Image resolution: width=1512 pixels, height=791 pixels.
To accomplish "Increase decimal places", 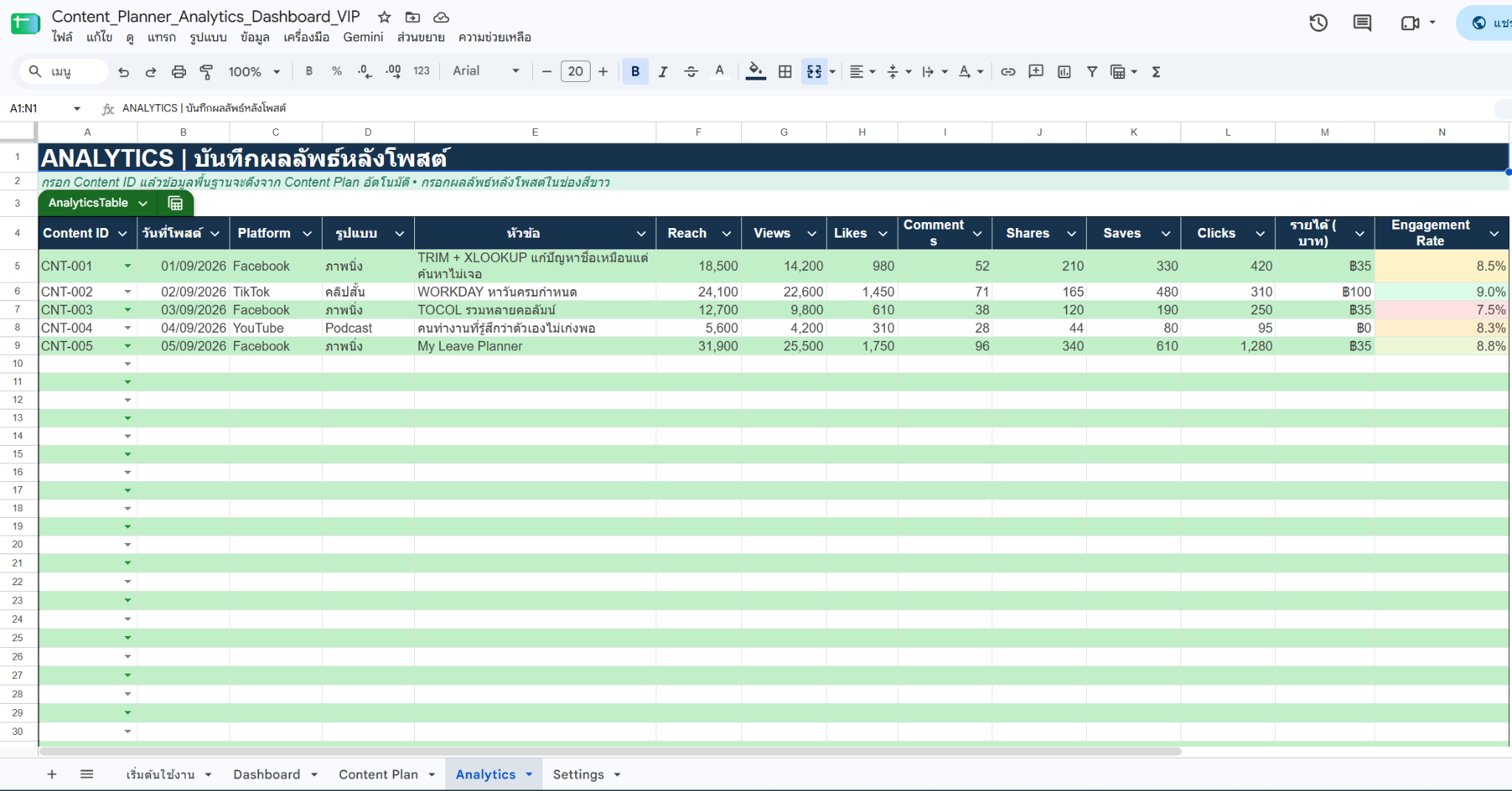I will [x=394, y=72].
